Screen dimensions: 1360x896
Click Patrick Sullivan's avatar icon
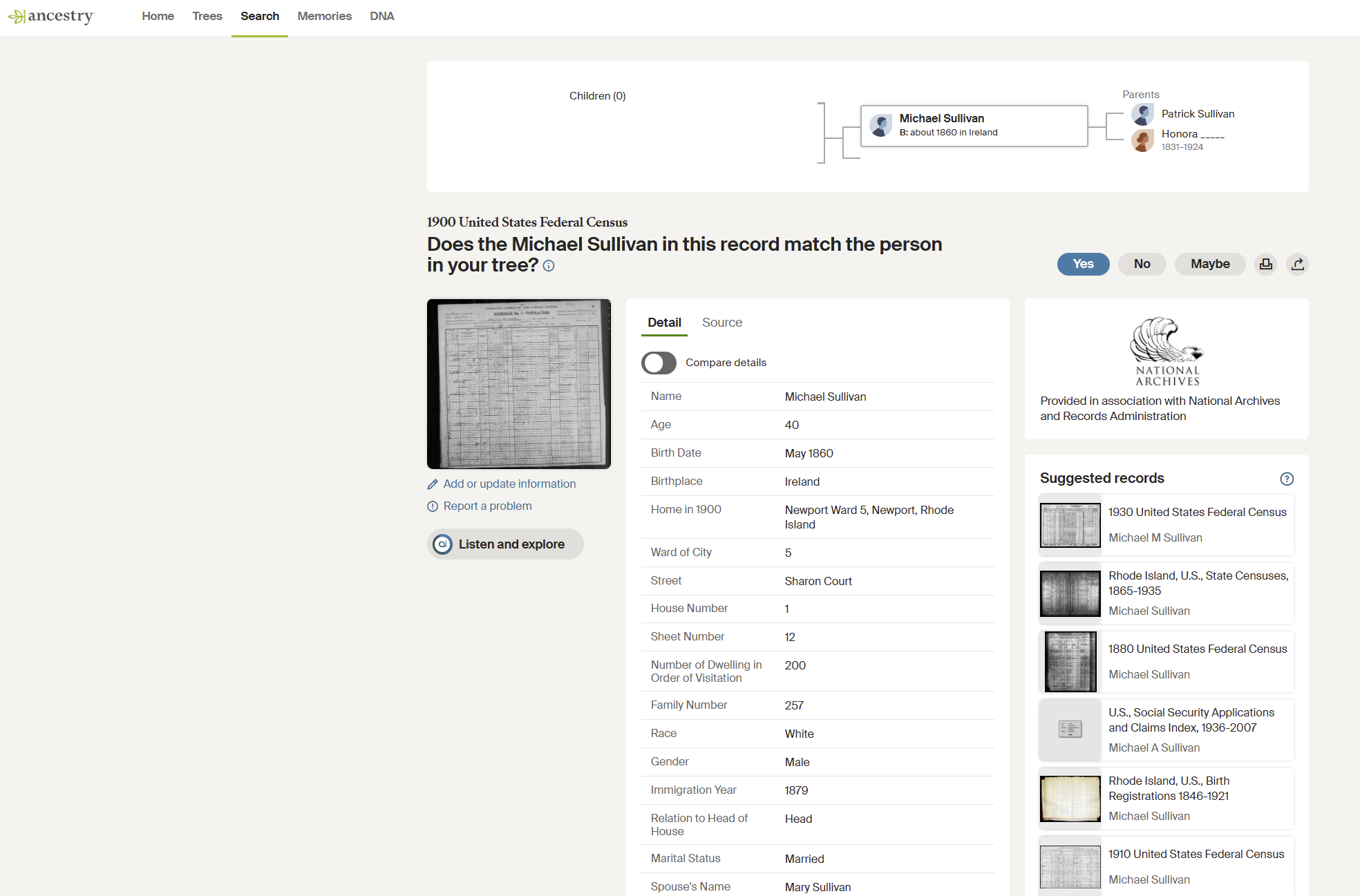[x=1142, y=114]
